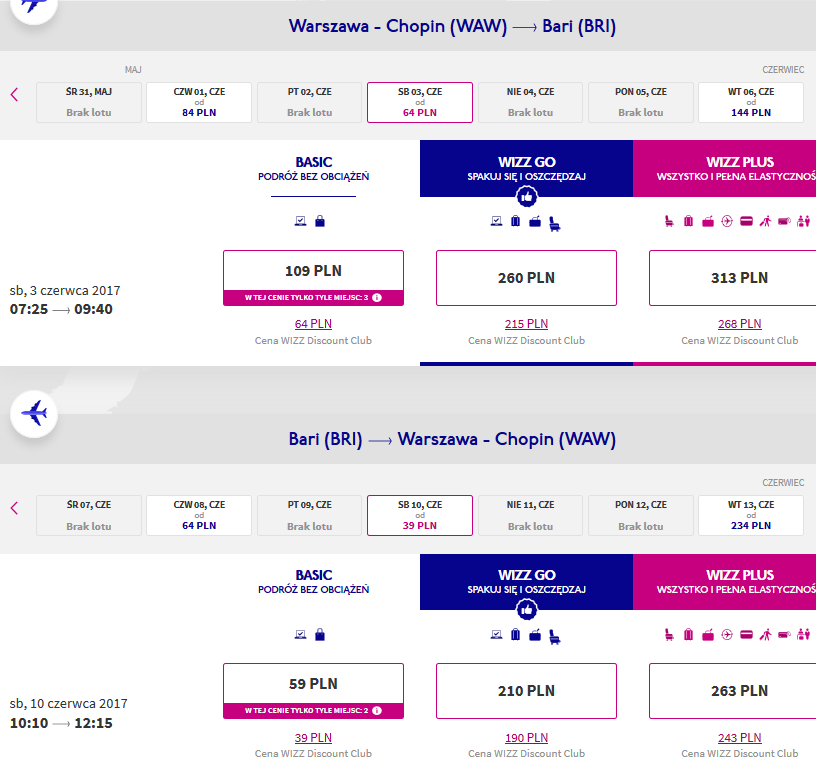Select the PT 02, CZE outbound date tab
This screenshot has height=763, width=816.
[309, 103]
